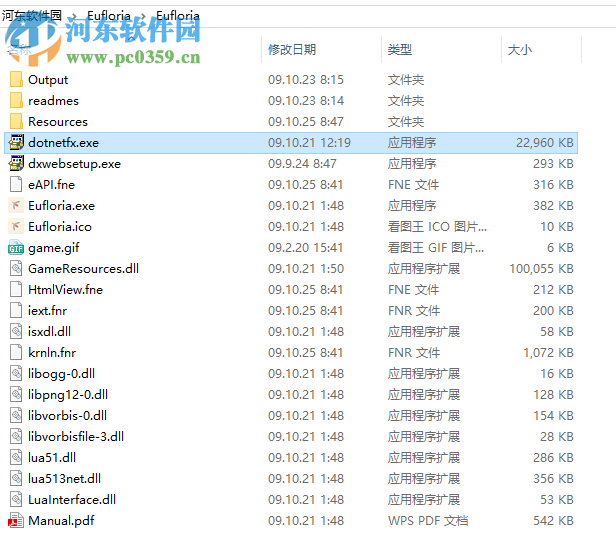
Task: Click the Manual.pdf PDF icon
Action: tap(16, 521)
